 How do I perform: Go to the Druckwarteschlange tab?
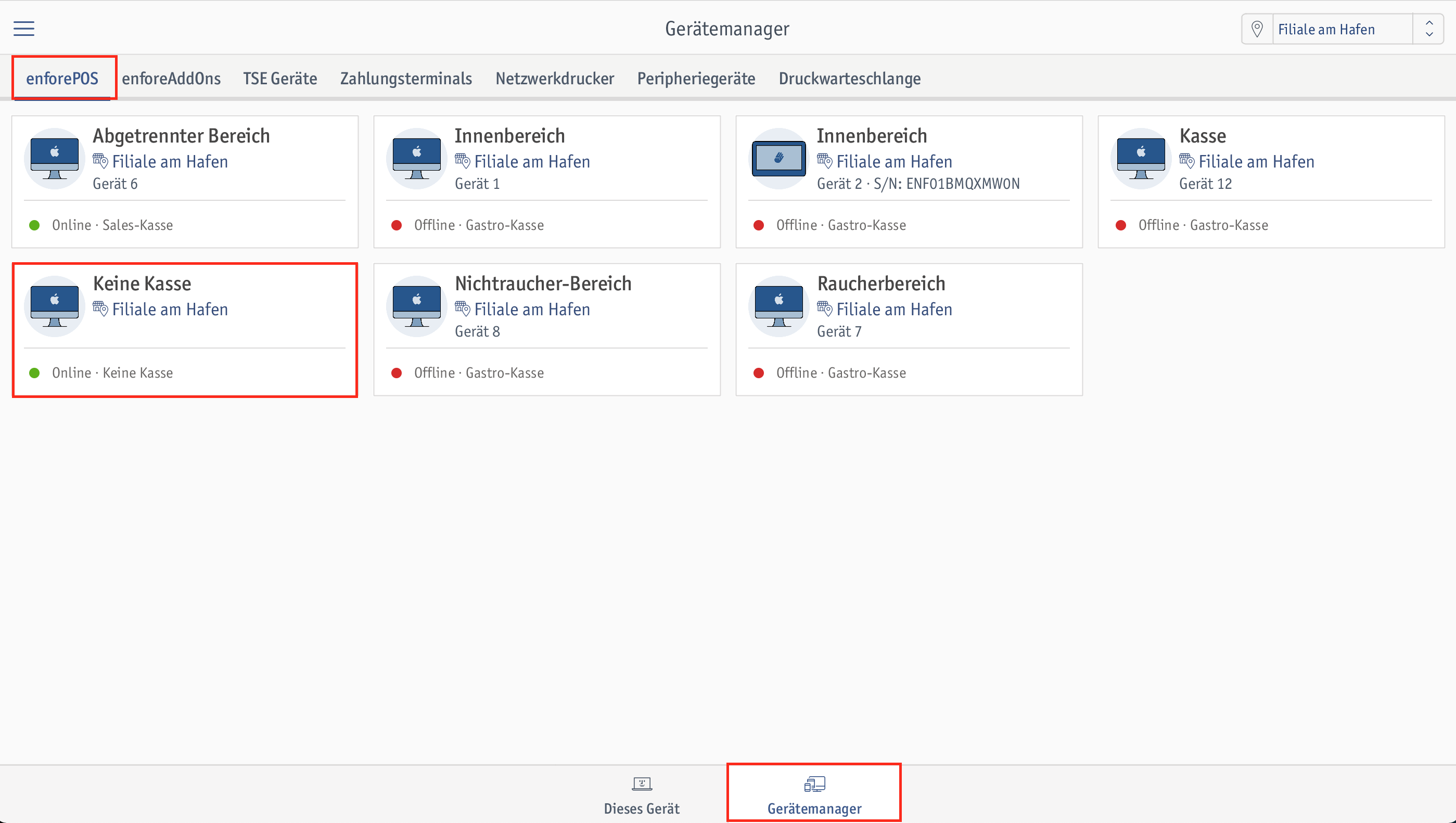coord(850,78)
